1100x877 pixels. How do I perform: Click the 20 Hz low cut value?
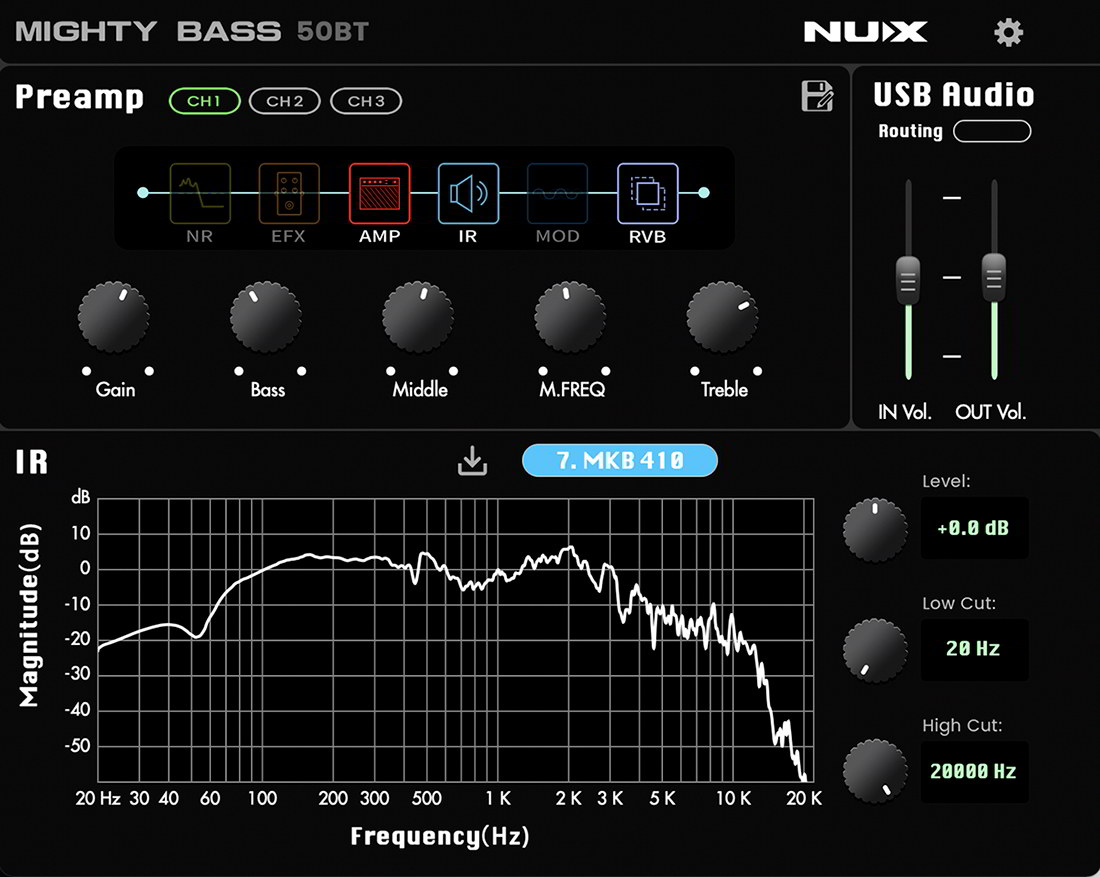click(x=974, y=650)
